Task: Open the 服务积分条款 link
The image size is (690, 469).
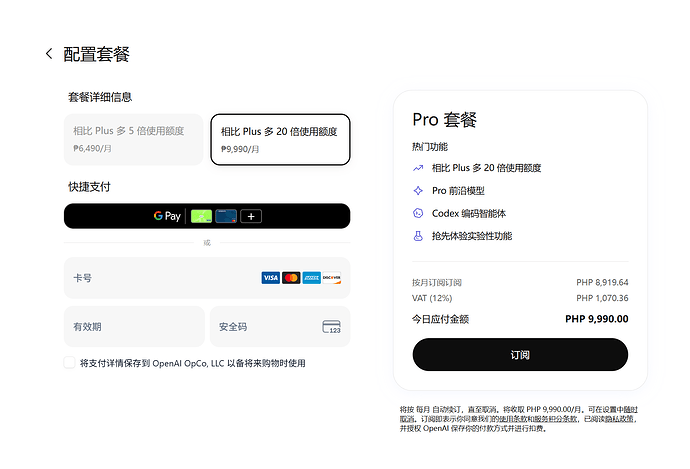Action: pos(554,419)
